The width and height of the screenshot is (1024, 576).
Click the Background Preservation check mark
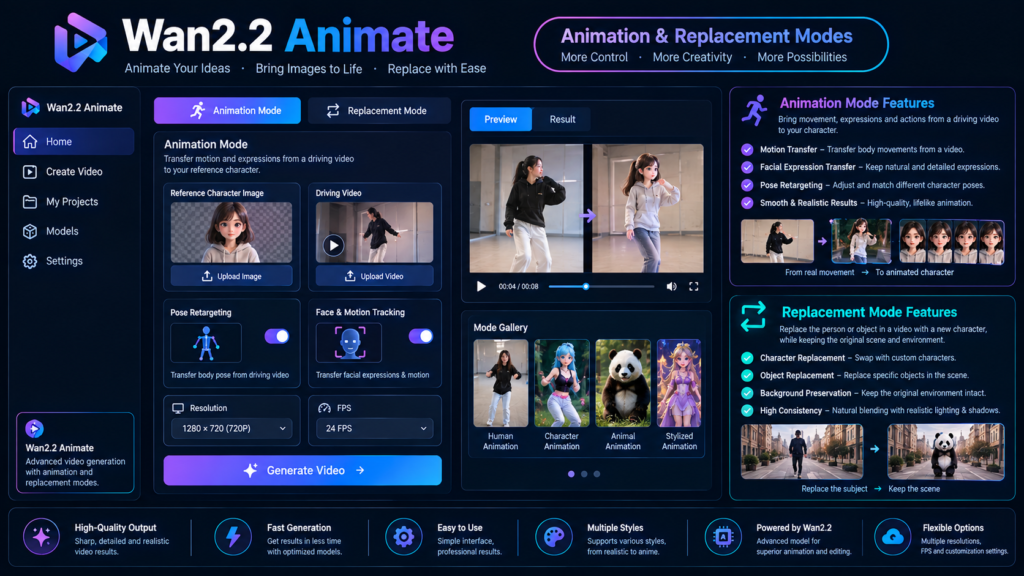click(747, 393)
